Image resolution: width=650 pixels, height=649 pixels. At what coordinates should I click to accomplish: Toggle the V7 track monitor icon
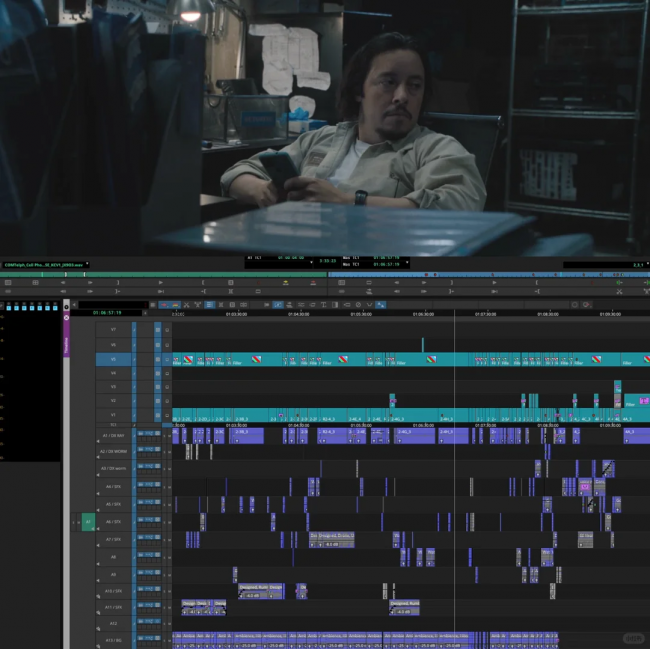tap(167, 330)
